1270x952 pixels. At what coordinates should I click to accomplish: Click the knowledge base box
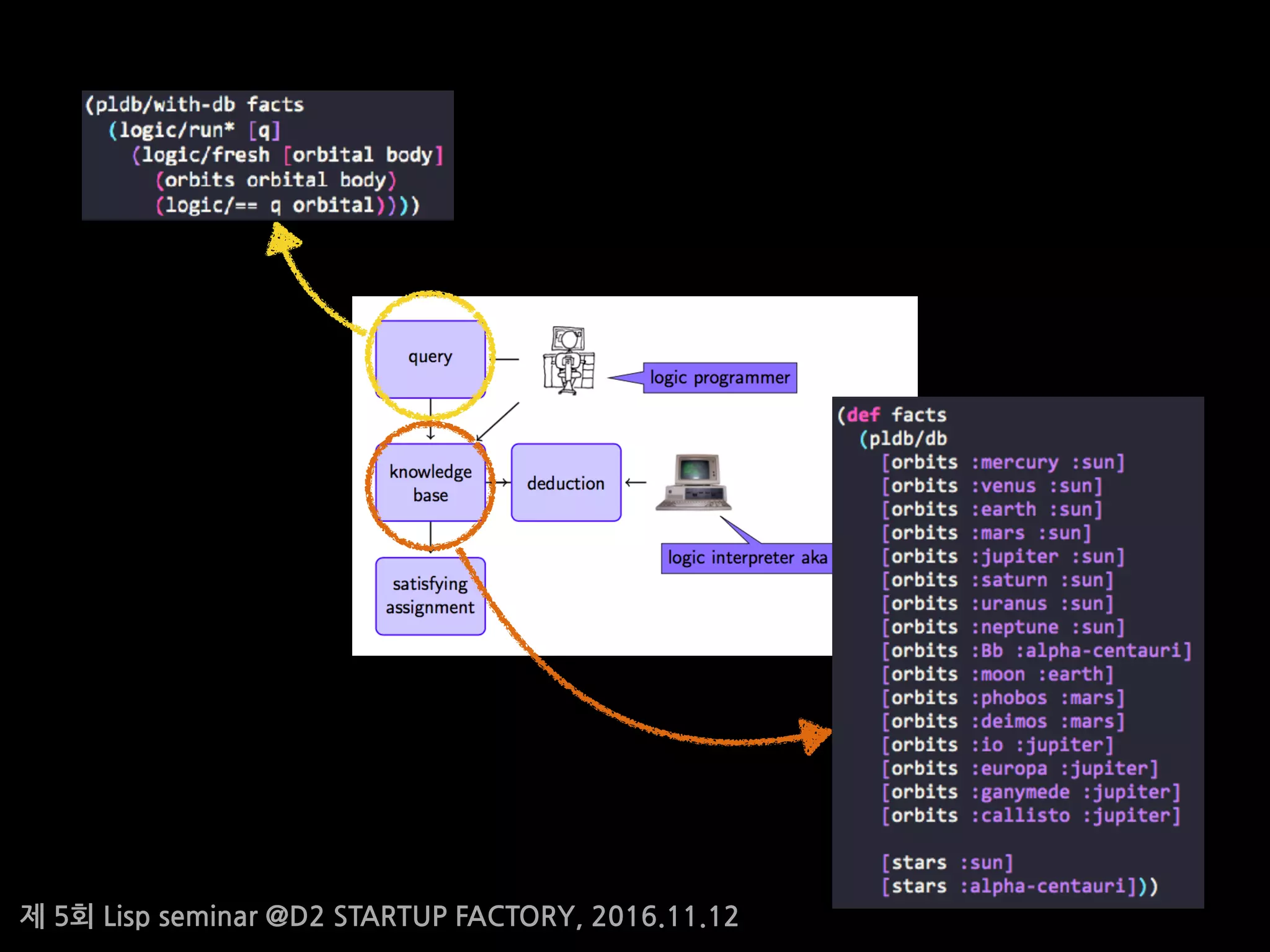tap(430, 483)
